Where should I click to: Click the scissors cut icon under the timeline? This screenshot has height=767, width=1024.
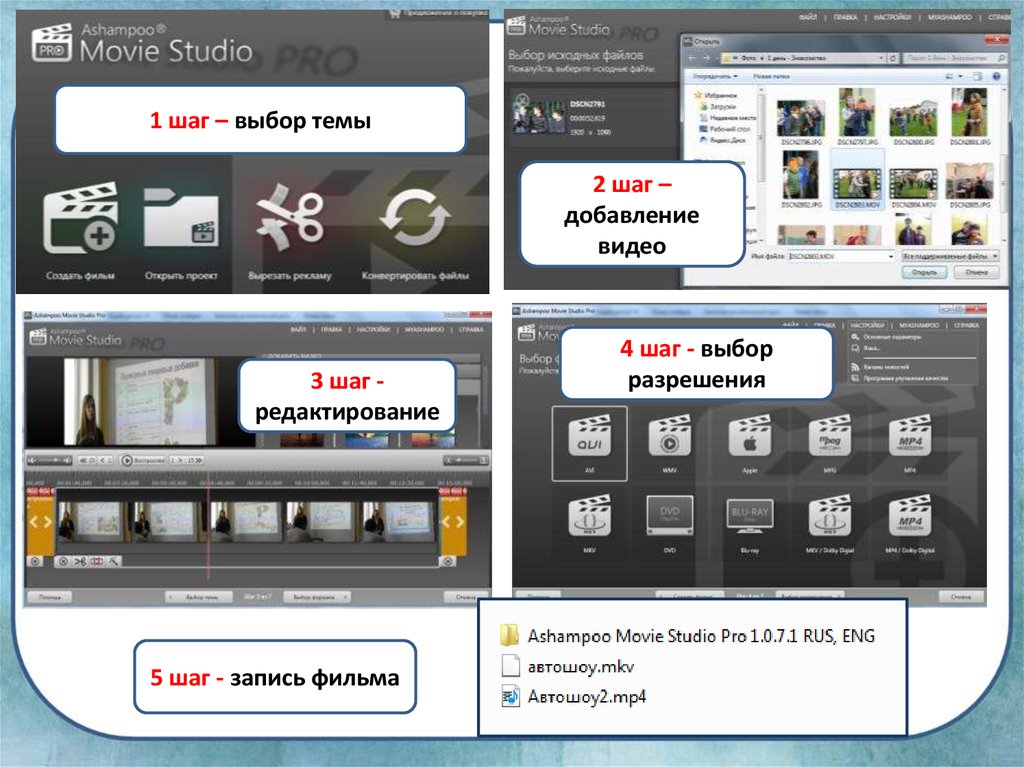click(80, 561)
